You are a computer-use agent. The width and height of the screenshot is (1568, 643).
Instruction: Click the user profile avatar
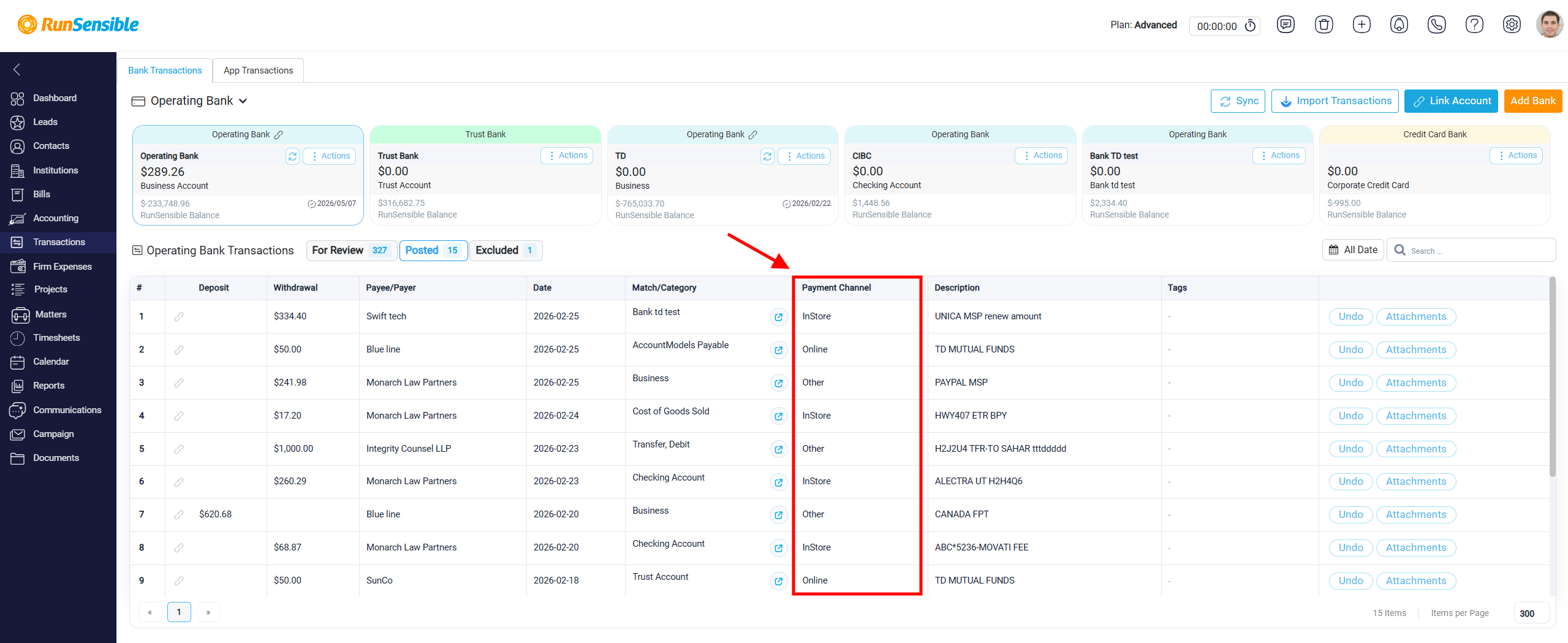1550,25
